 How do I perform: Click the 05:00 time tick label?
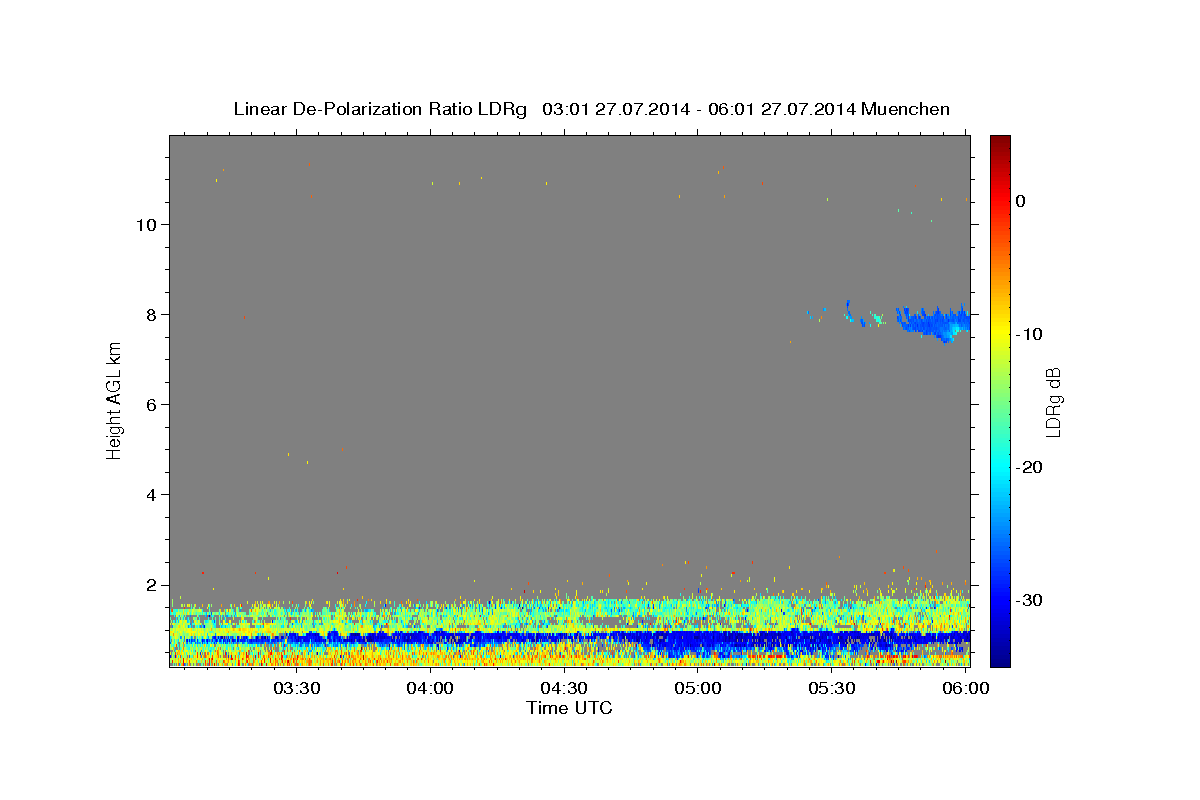(698, 688)
